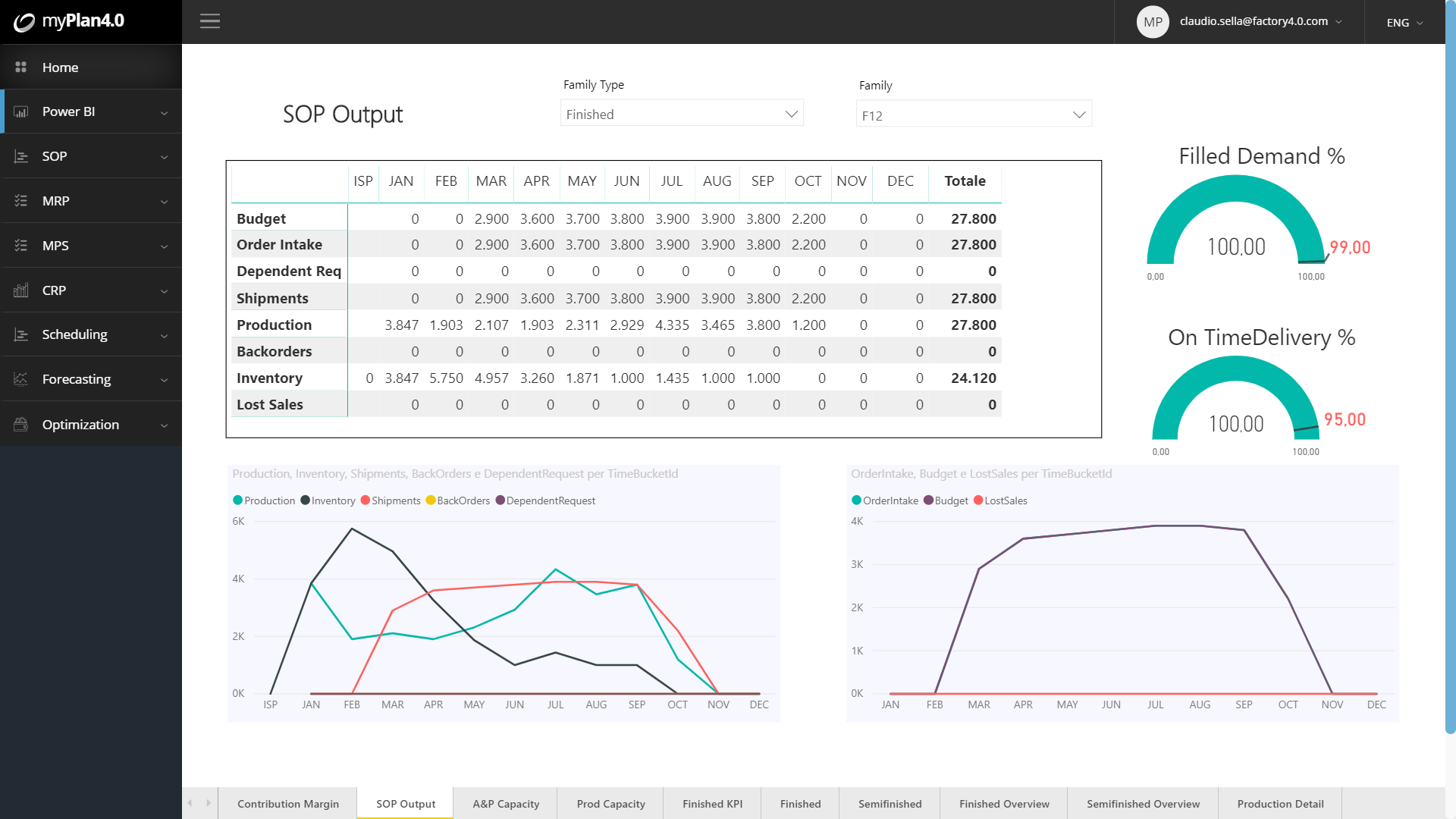
Task: Toggle Production series in legend
Action: (x=264, y=500)
